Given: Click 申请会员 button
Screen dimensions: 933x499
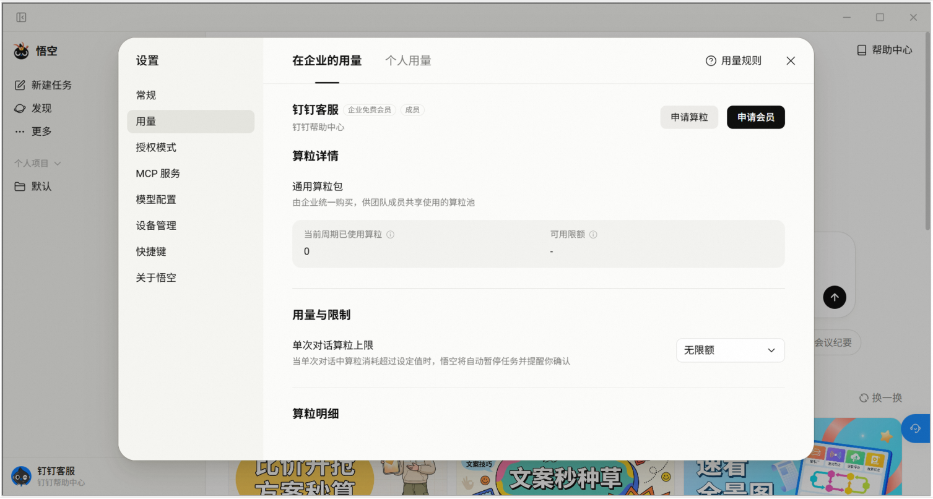Looking at the screenshot, I should coord(756,117).
